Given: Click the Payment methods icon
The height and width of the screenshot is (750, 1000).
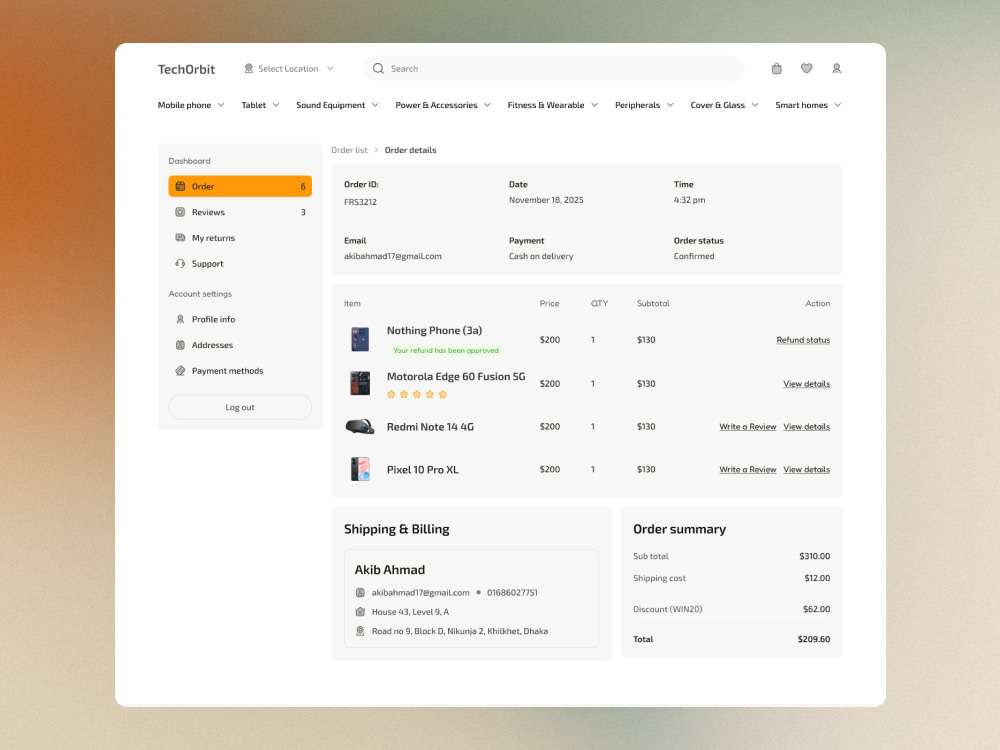Looking at the screenshot, I should (x=180, y=371).
